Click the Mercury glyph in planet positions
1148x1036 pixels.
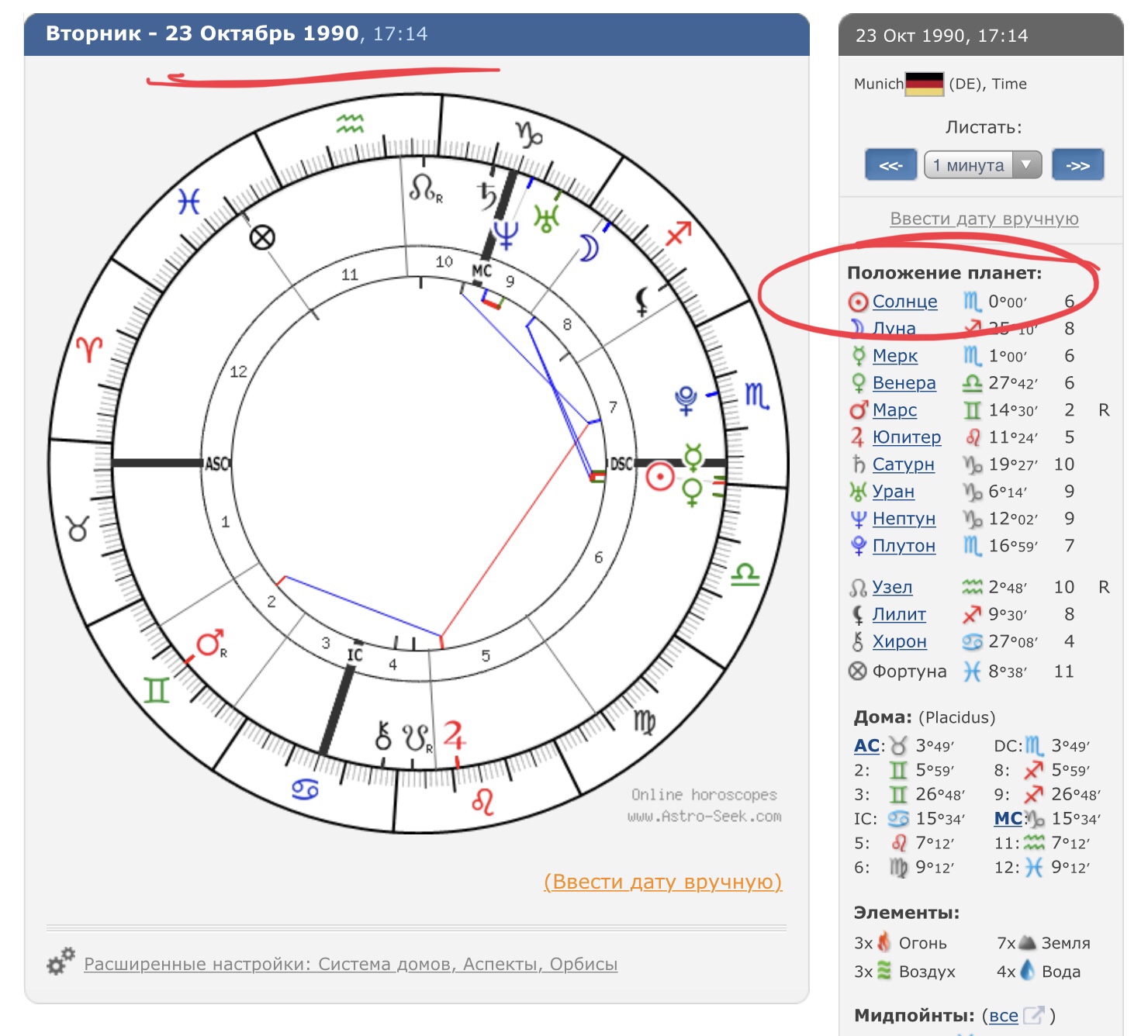tap(858, 356)
